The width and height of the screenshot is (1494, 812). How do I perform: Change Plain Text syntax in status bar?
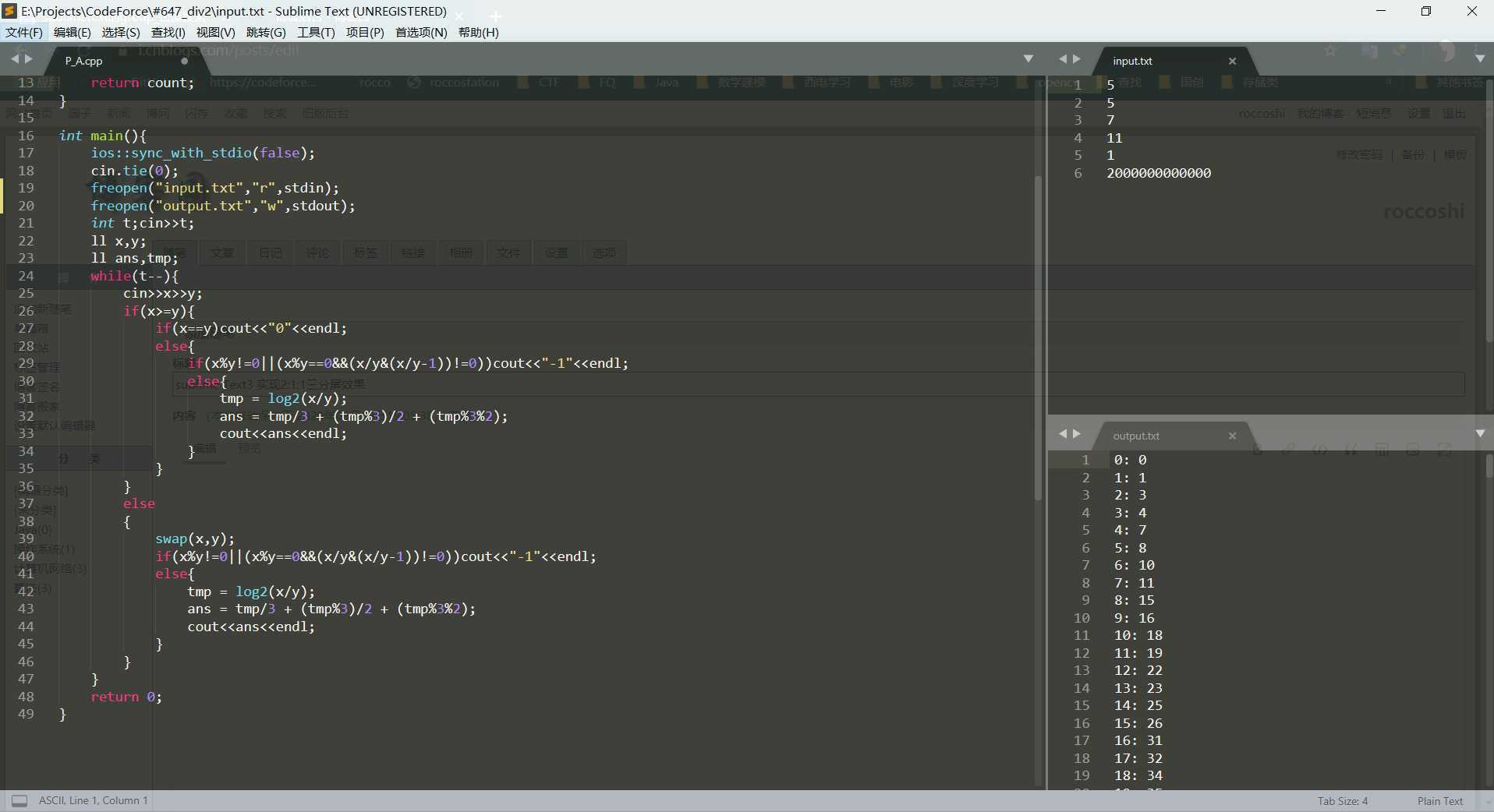pos(1439,801)
